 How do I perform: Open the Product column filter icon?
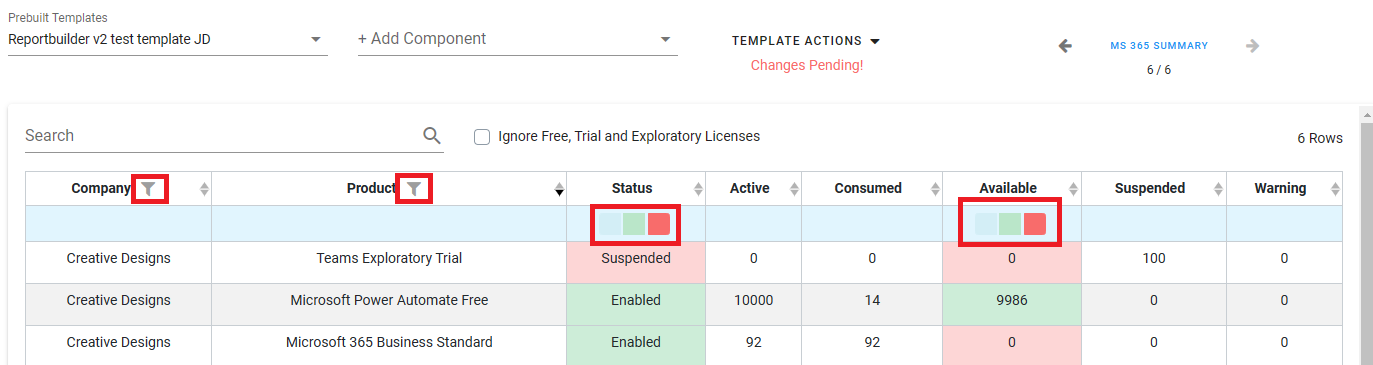click(x=413, y=188)
